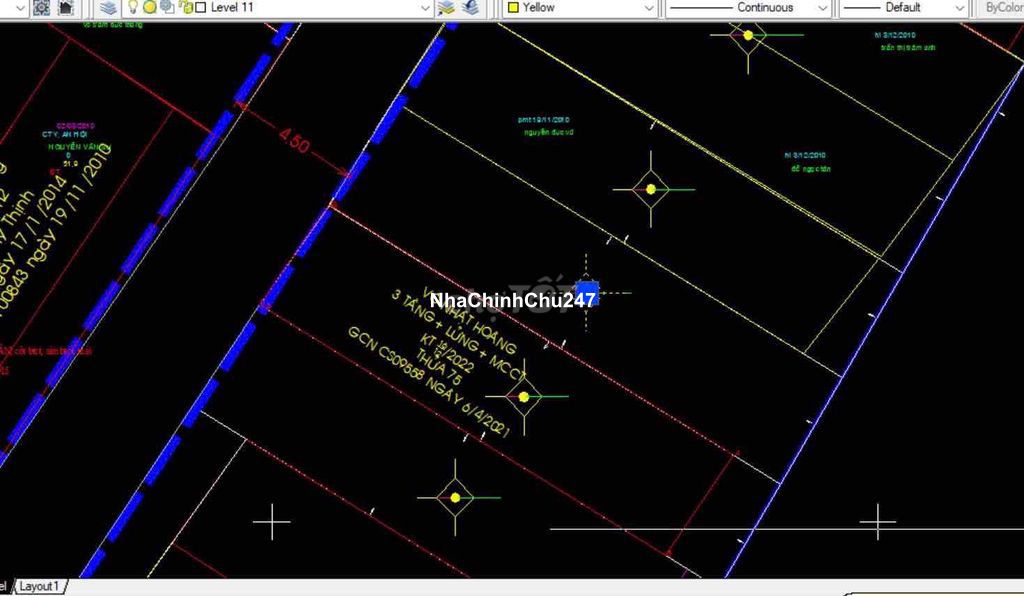Switch to the Model tab

click(x=4, y=587)
